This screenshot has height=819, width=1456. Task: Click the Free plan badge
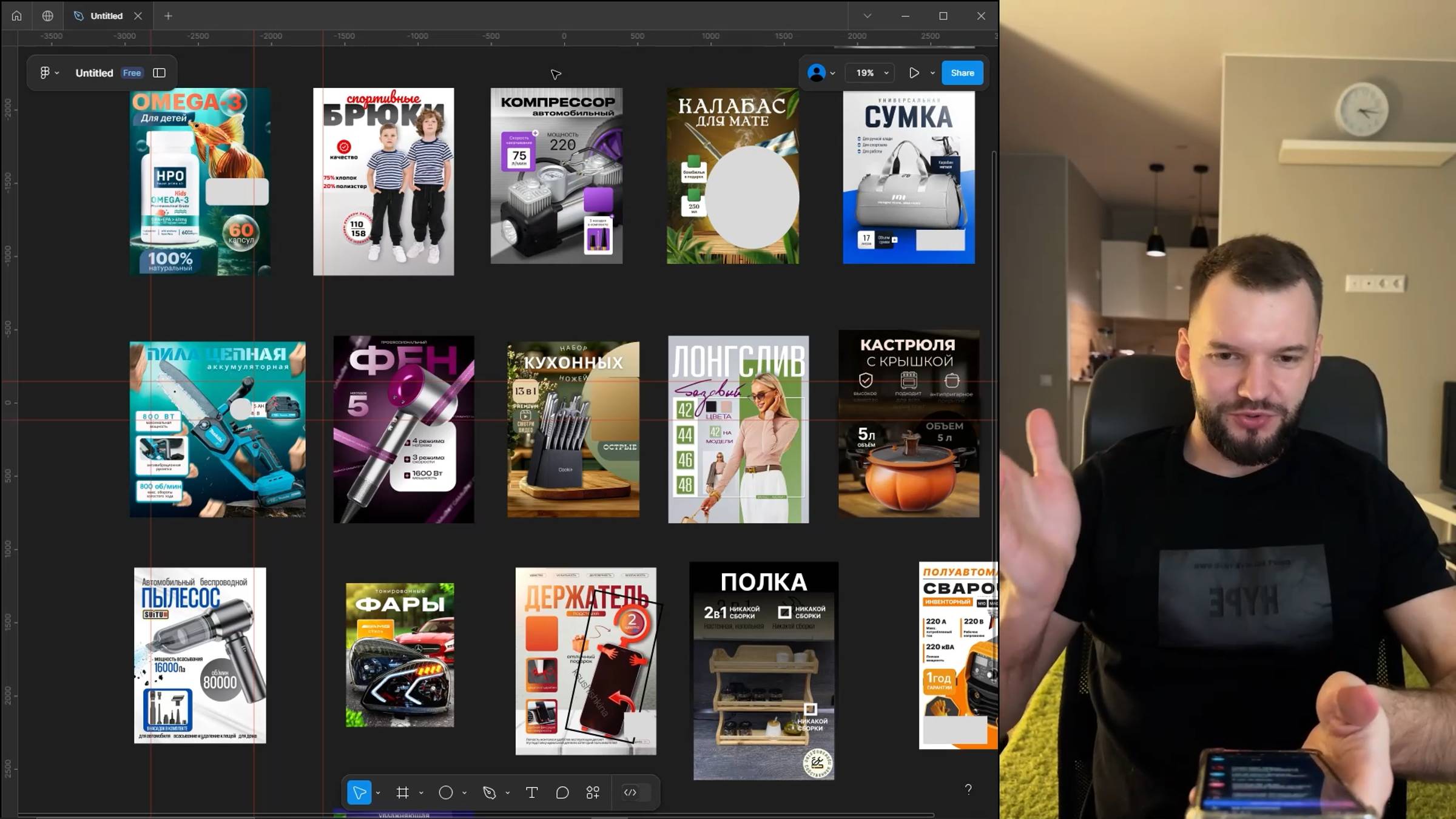(x=132, y=73)
